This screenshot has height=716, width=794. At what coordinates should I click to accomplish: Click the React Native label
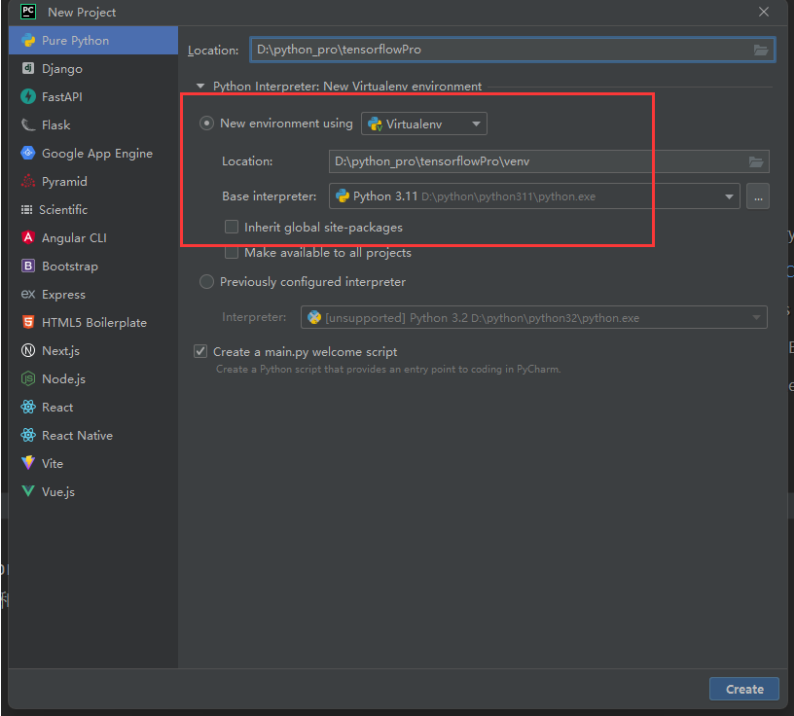pyautogui.click(x=77, y=435)
